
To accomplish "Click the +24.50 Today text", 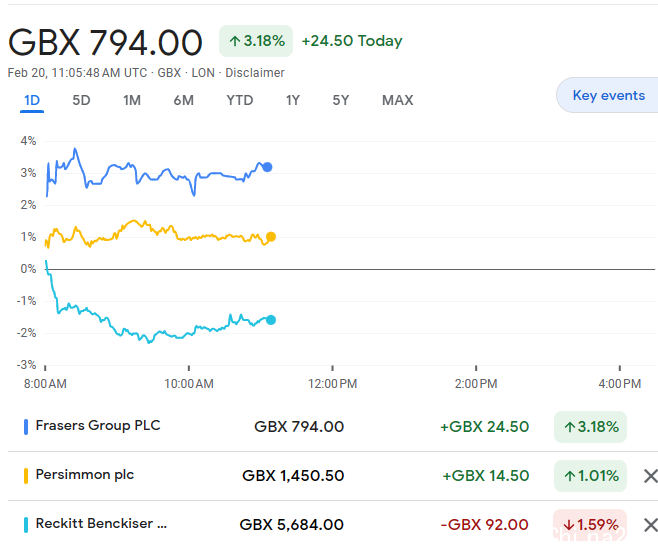I will click(x=352, y=41).
